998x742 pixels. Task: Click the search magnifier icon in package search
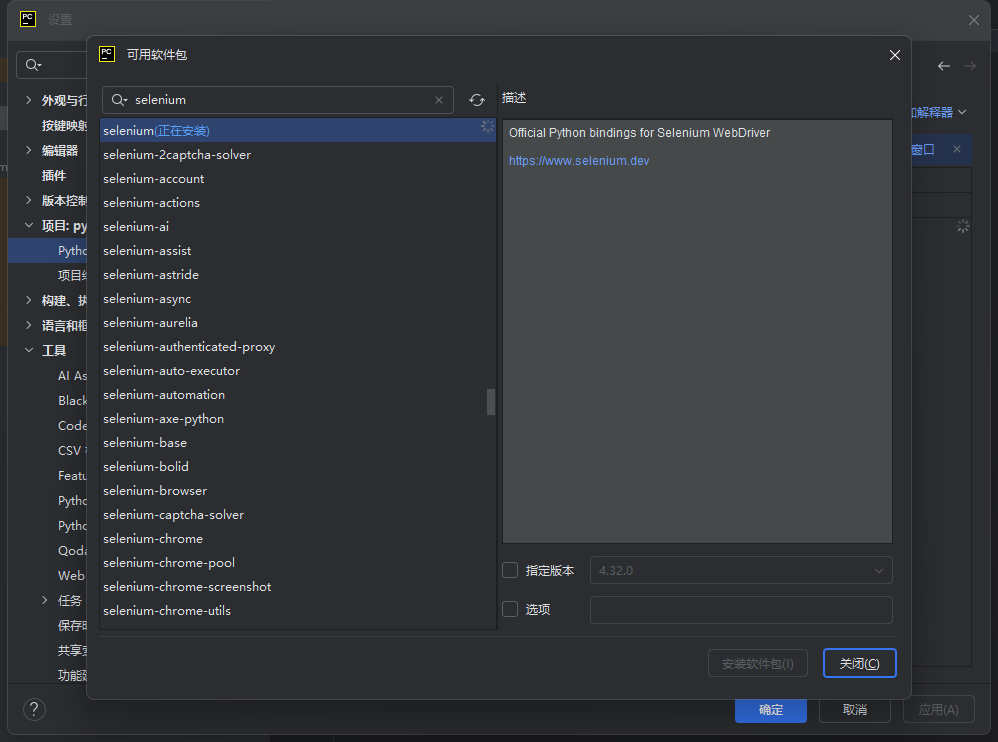(x=120, y=100)
